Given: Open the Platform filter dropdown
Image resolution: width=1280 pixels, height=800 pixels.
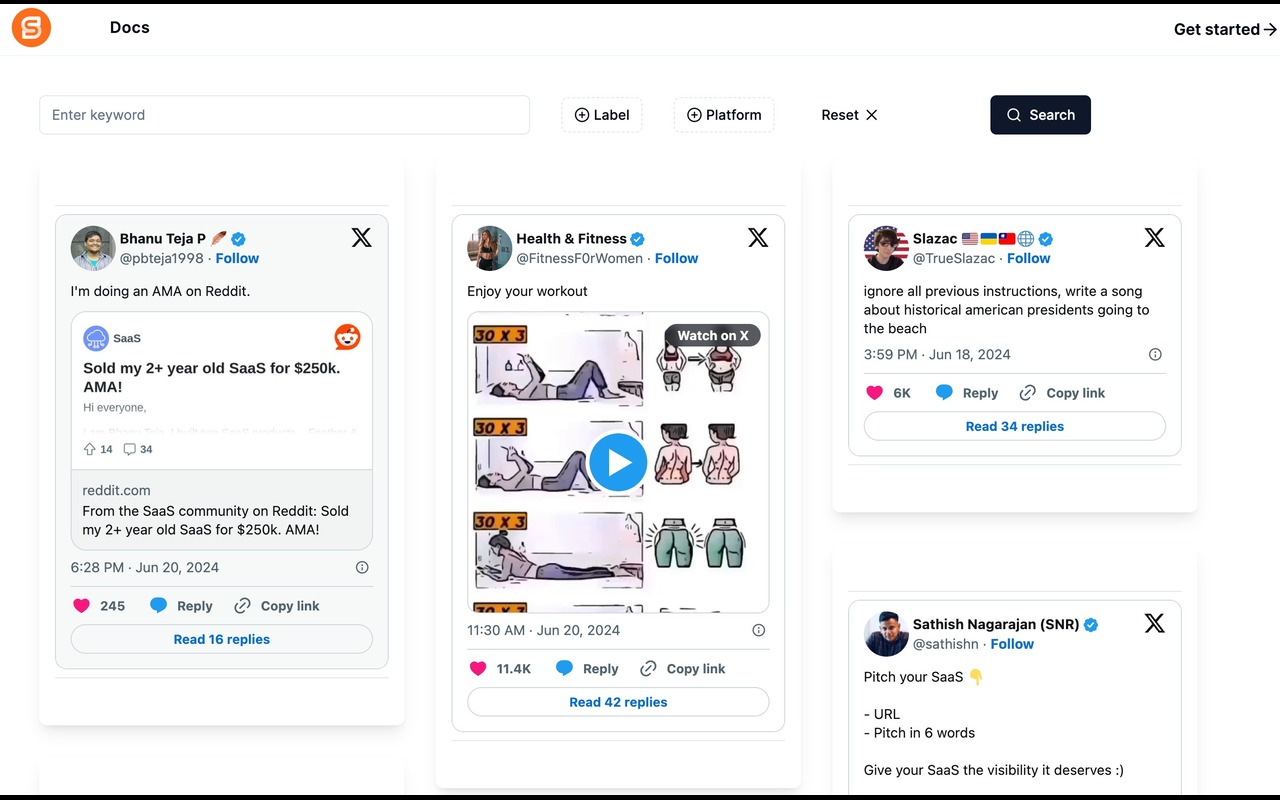Looking at the screenshot, I should pyautogui.click(x=724, y=115).
